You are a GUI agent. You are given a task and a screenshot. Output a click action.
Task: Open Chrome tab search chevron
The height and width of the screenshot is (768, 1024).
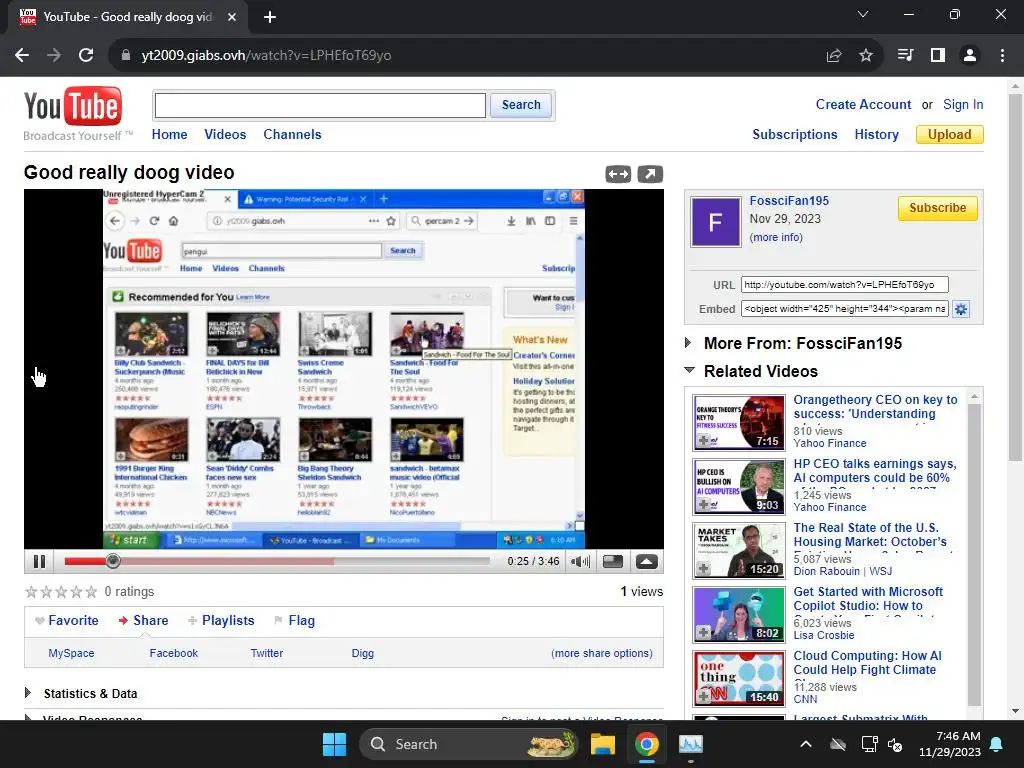(863, 14)
